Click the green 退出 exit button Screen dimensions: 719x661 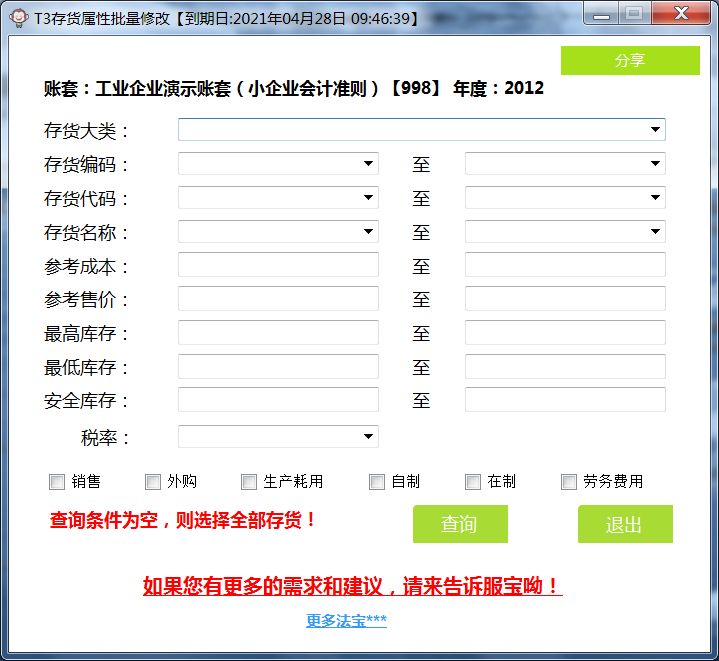[x=625, y=524]
